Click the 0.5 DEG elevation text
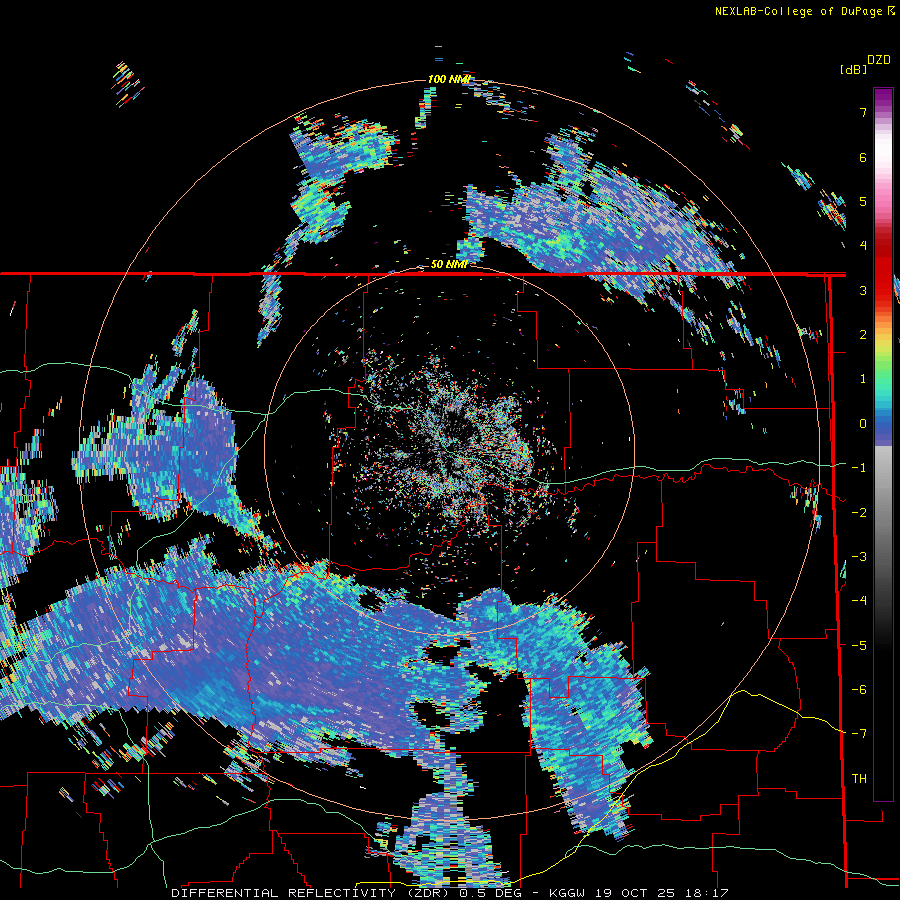Screen dimensions: 900x900 490,893
